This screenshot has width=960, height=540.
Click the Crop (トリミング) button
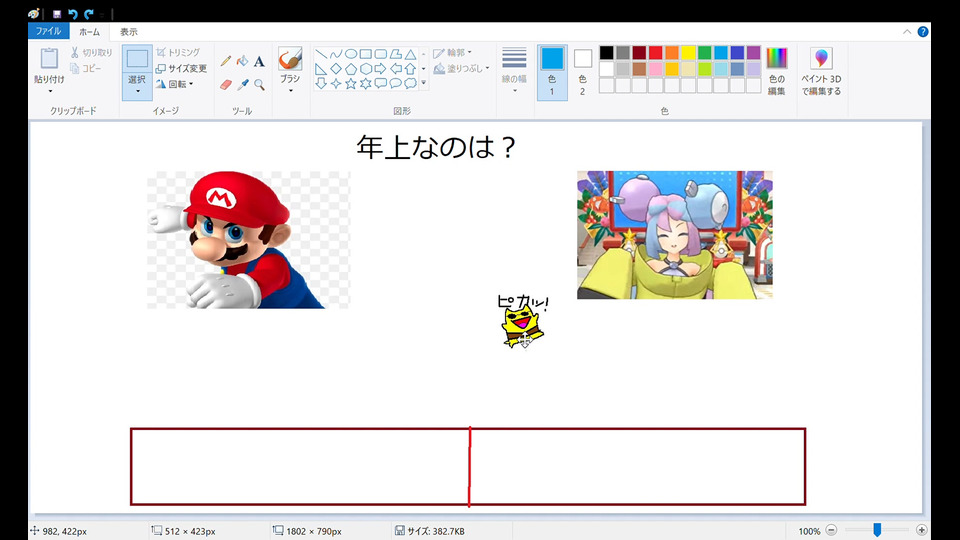pyautogui.click(x=178, y=53)
